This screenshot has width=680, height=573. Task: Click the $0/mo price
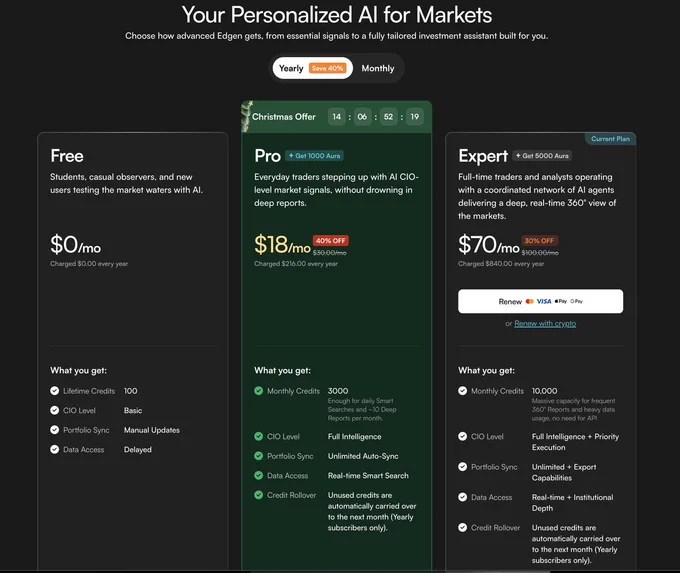pos(75,245)
